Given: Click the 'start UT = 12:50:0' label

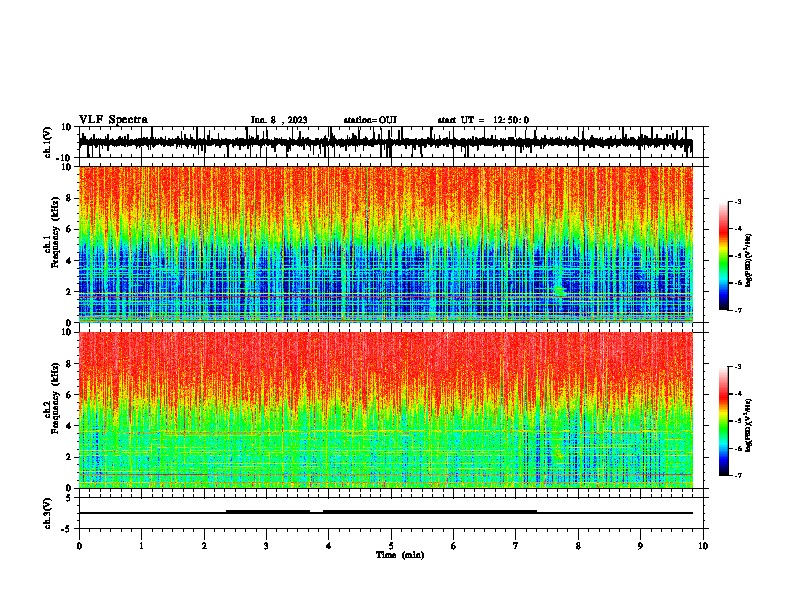Looking at the screenshot, I should click(x=483, y=120).
